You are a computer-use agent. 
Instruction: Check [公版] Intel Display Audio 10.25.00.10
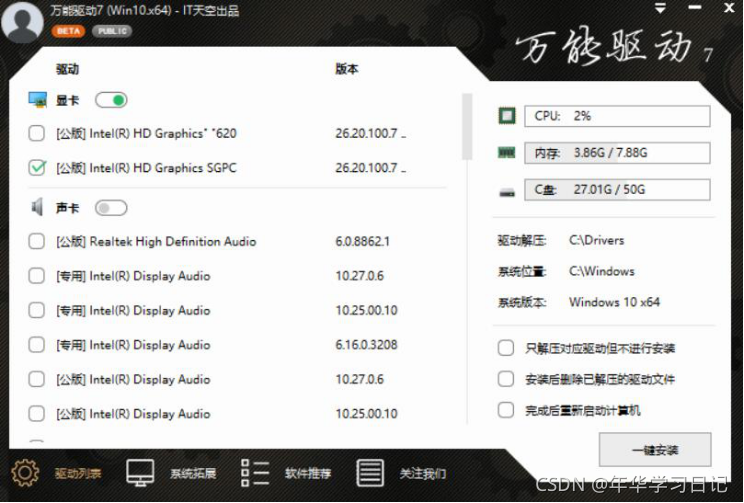37,414
